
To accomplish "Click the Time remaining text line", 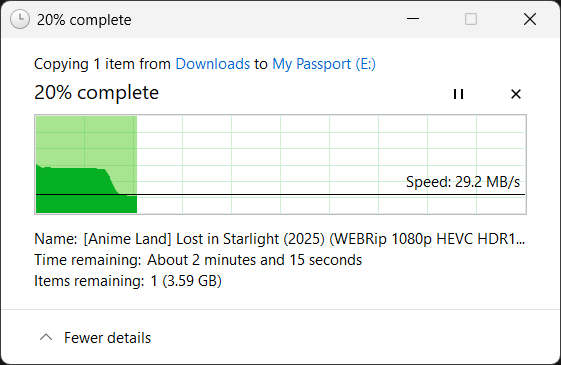I will pos(198,260).
